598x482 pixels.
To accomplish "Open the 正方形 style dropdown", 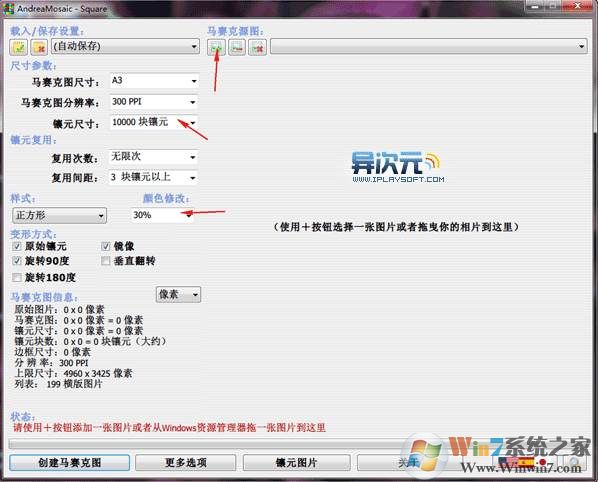I will [59, 215].
